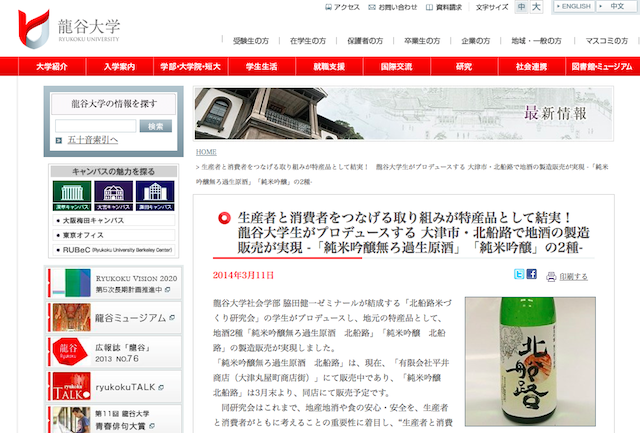Image resolution: width=640 pixels, height=433 pixels.
Task: Select the 瀬田キャンパス campus icon
Action: point(155,195)
